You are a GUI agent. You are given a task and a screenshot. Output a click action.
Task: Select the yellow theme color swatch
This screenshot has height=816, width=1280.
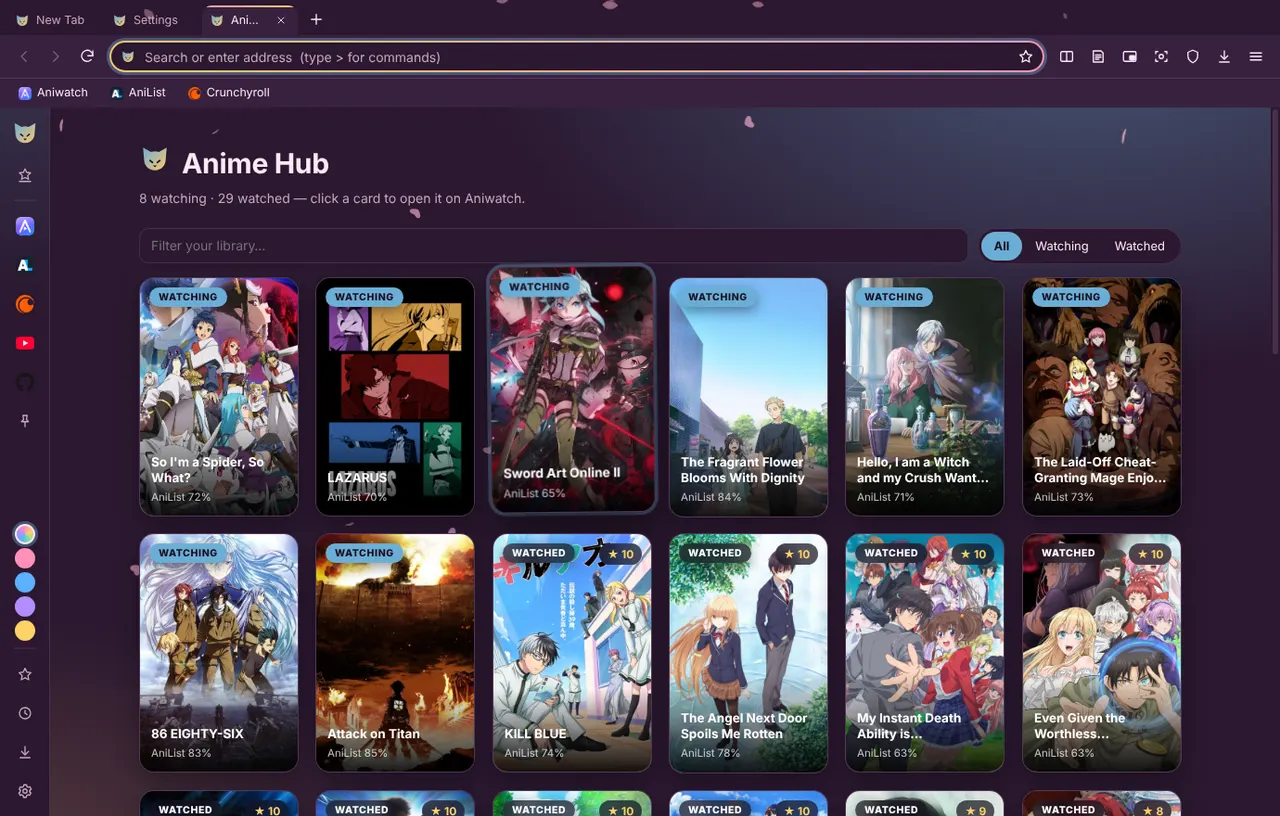(x=25, y=631)
